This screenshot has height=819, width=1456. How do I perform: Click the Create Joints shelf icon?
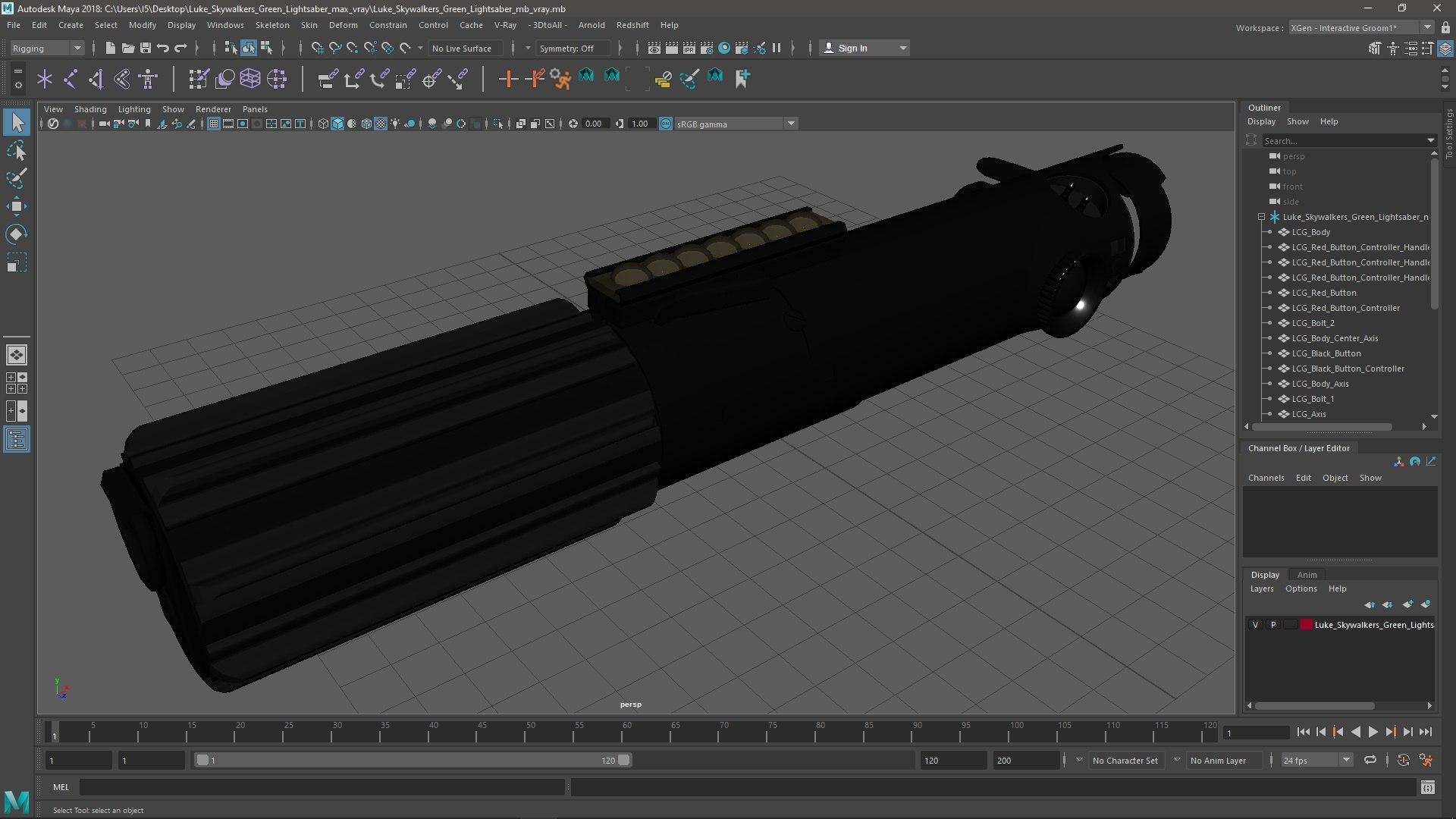point(71,78)
